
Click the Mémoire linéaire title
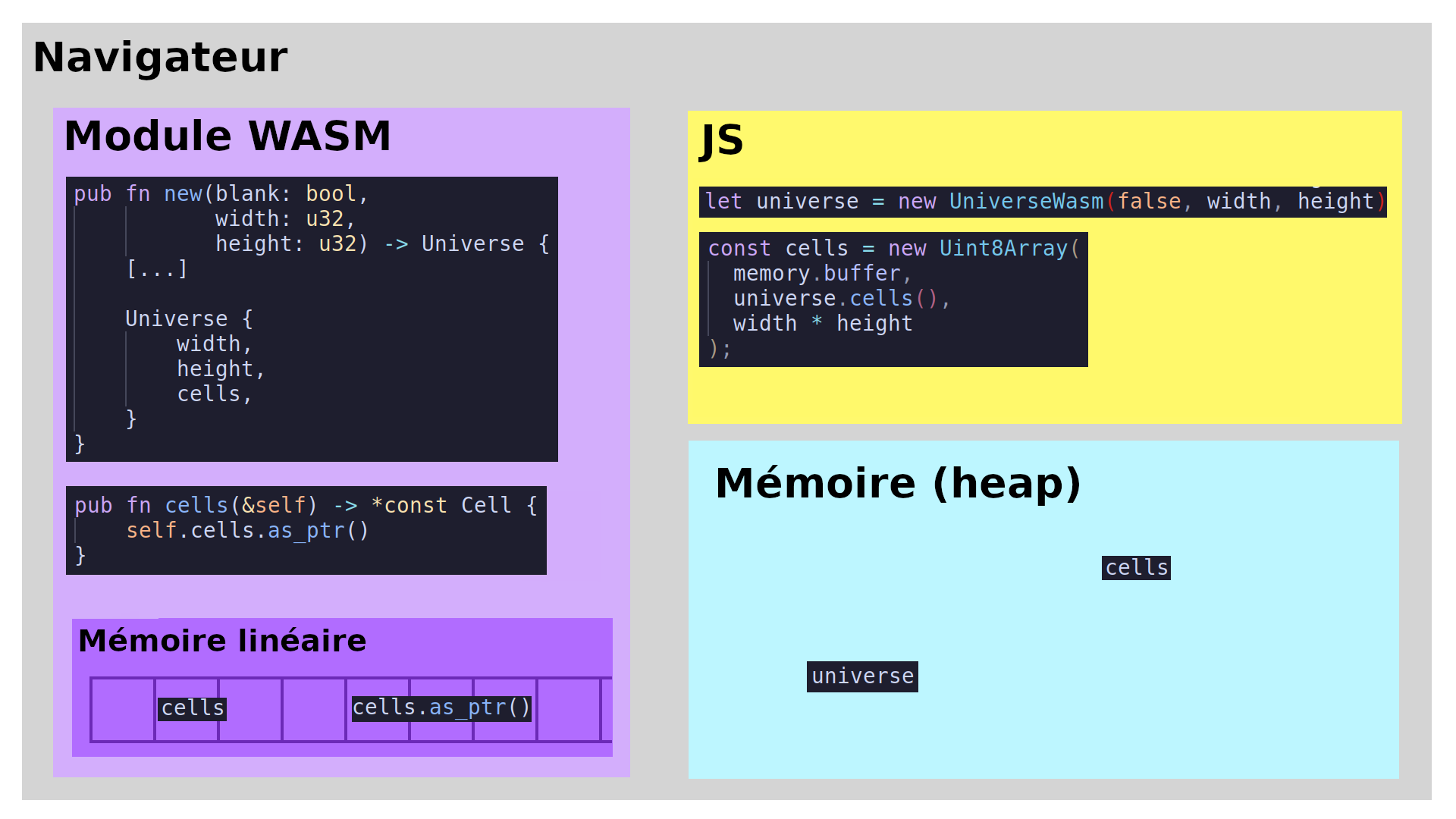(x=222, y=642)
